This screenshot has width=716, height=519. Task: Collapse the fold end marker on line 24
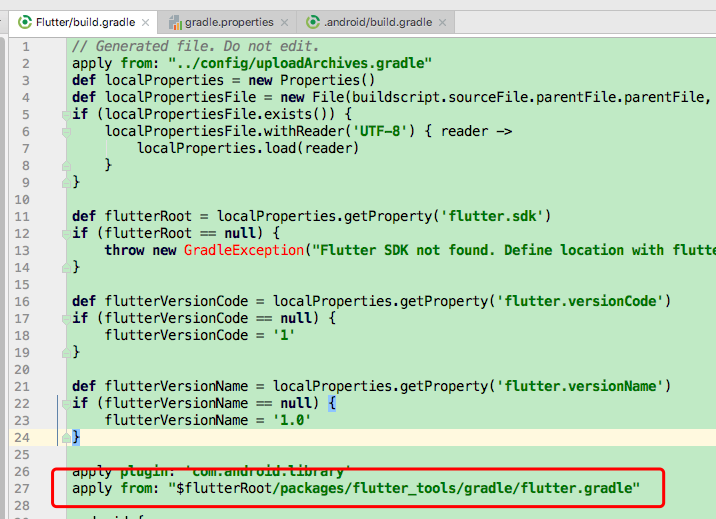(x=66, y=438)
